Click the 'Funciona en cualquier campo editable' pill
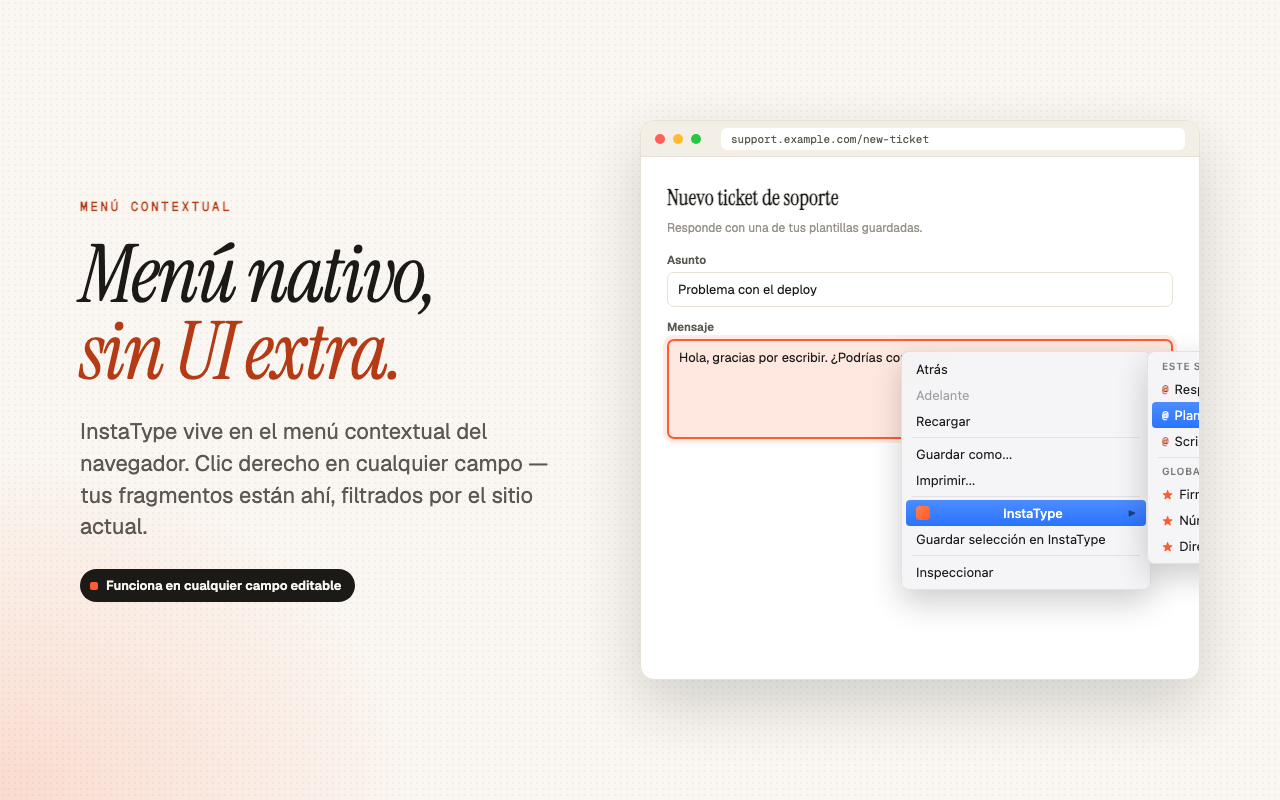 217,586
